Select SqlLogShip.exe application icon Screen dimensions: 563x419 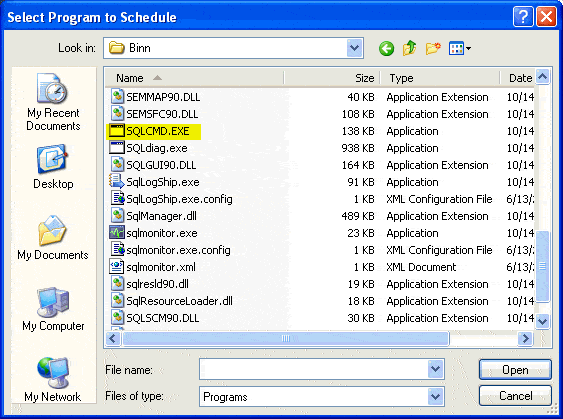coord(117,182)
